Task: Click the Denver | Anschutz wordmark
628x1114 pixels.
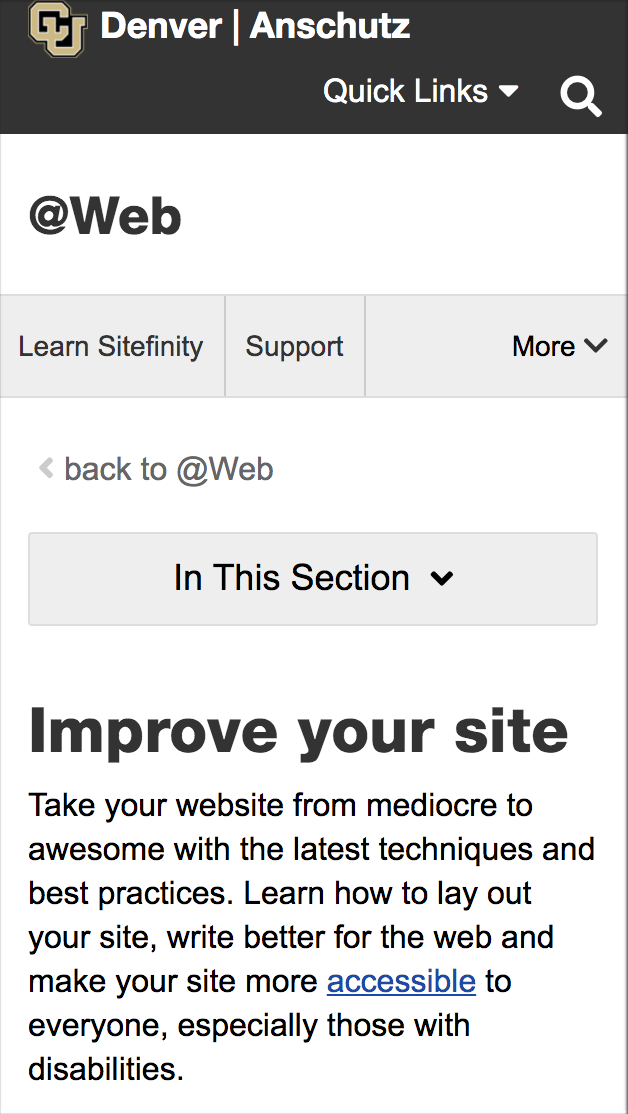Action: [254, 27]
